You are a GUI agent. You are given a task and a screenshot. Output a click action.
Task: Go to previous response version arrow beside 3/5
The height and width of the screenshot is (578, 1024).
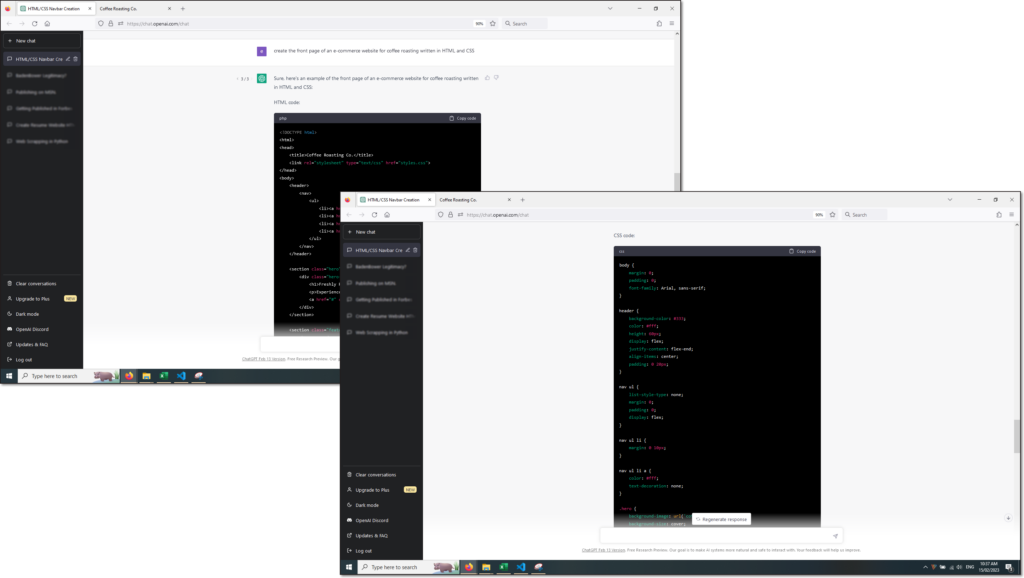click(236, 79)
